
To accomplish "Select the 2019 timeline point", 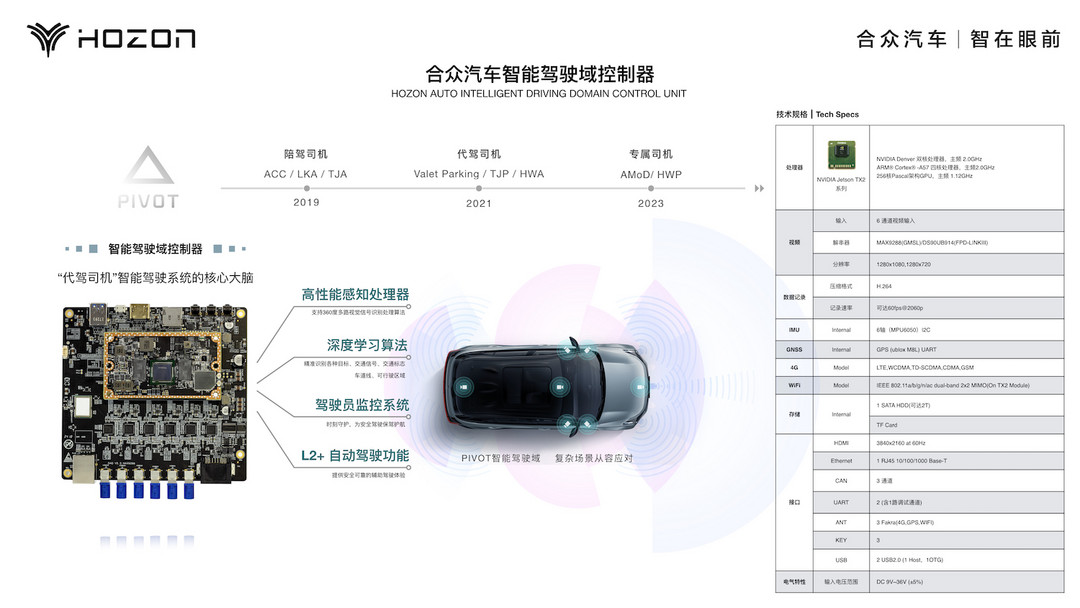I will point(307,188).
